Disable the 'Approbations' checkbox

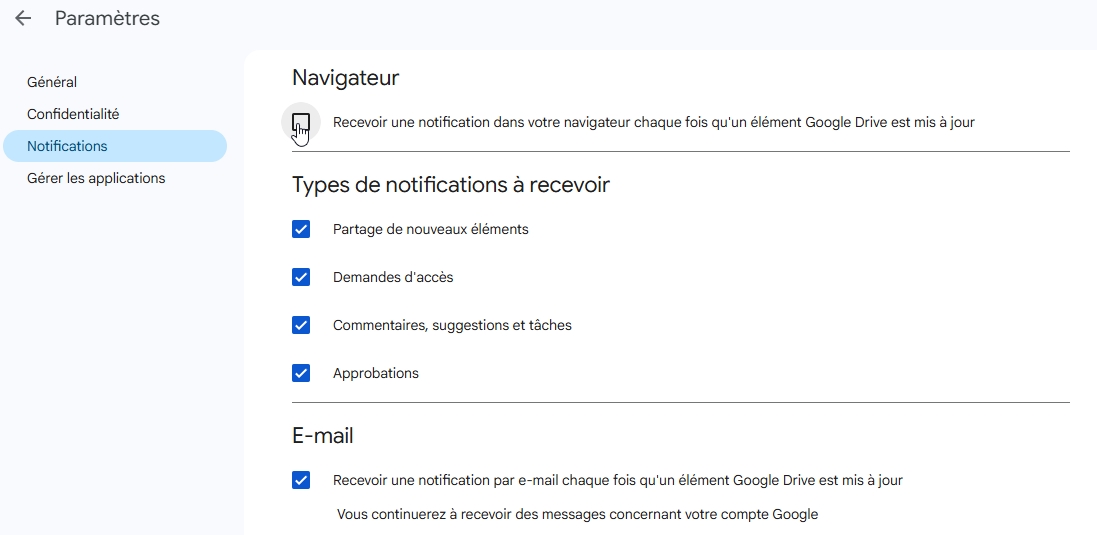pyautogui.click(x=301, y=373)
